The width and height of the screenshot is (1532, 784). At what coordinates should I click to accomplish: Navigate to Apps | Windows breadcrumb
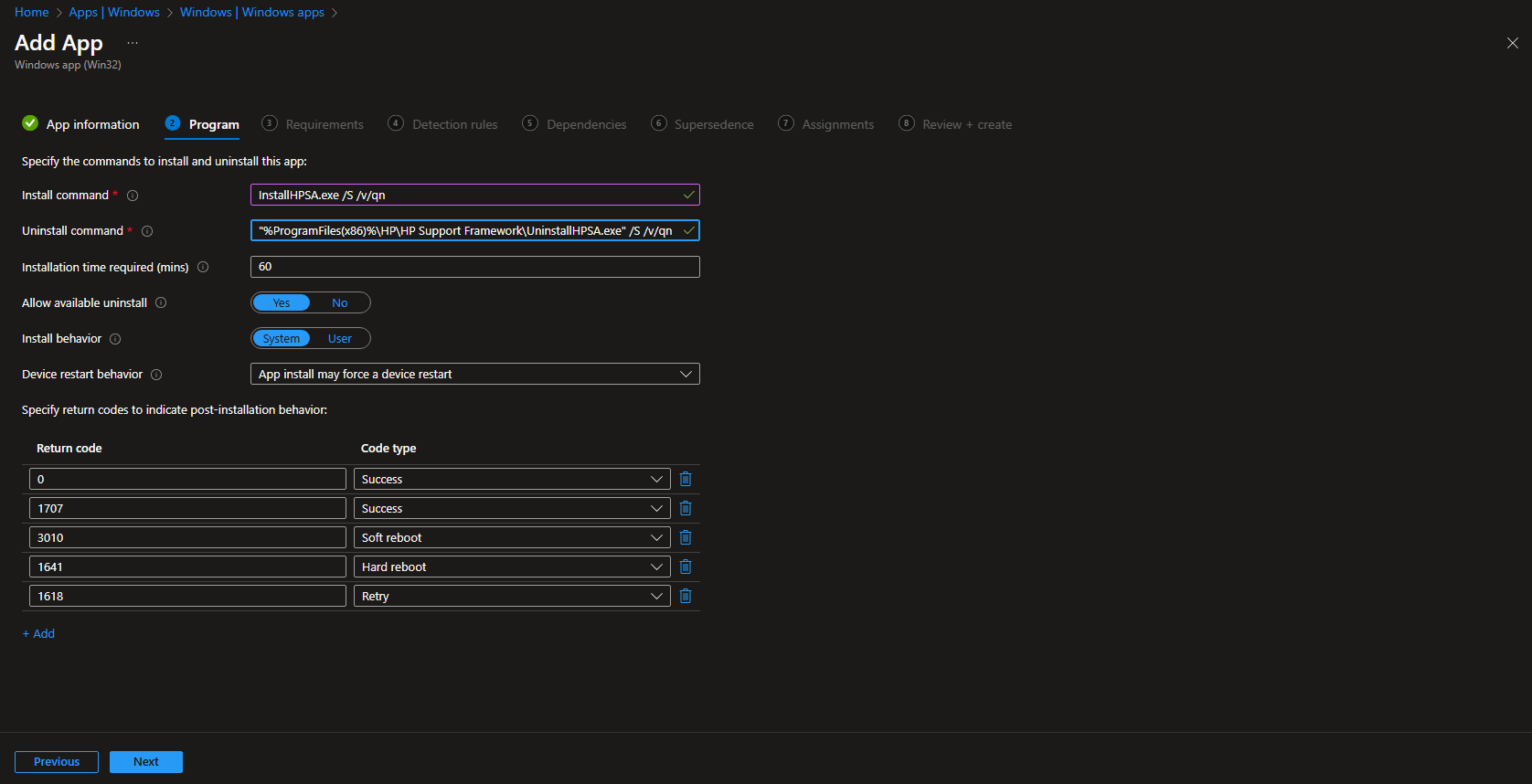click(x=114, y=12)
